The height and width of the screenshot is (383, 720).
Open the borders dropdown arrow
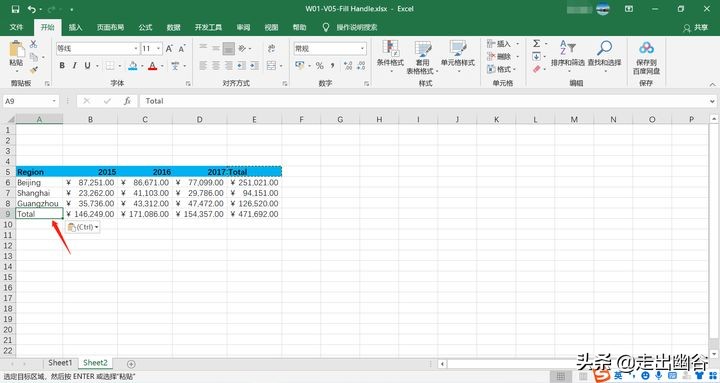tap(119, 66)
